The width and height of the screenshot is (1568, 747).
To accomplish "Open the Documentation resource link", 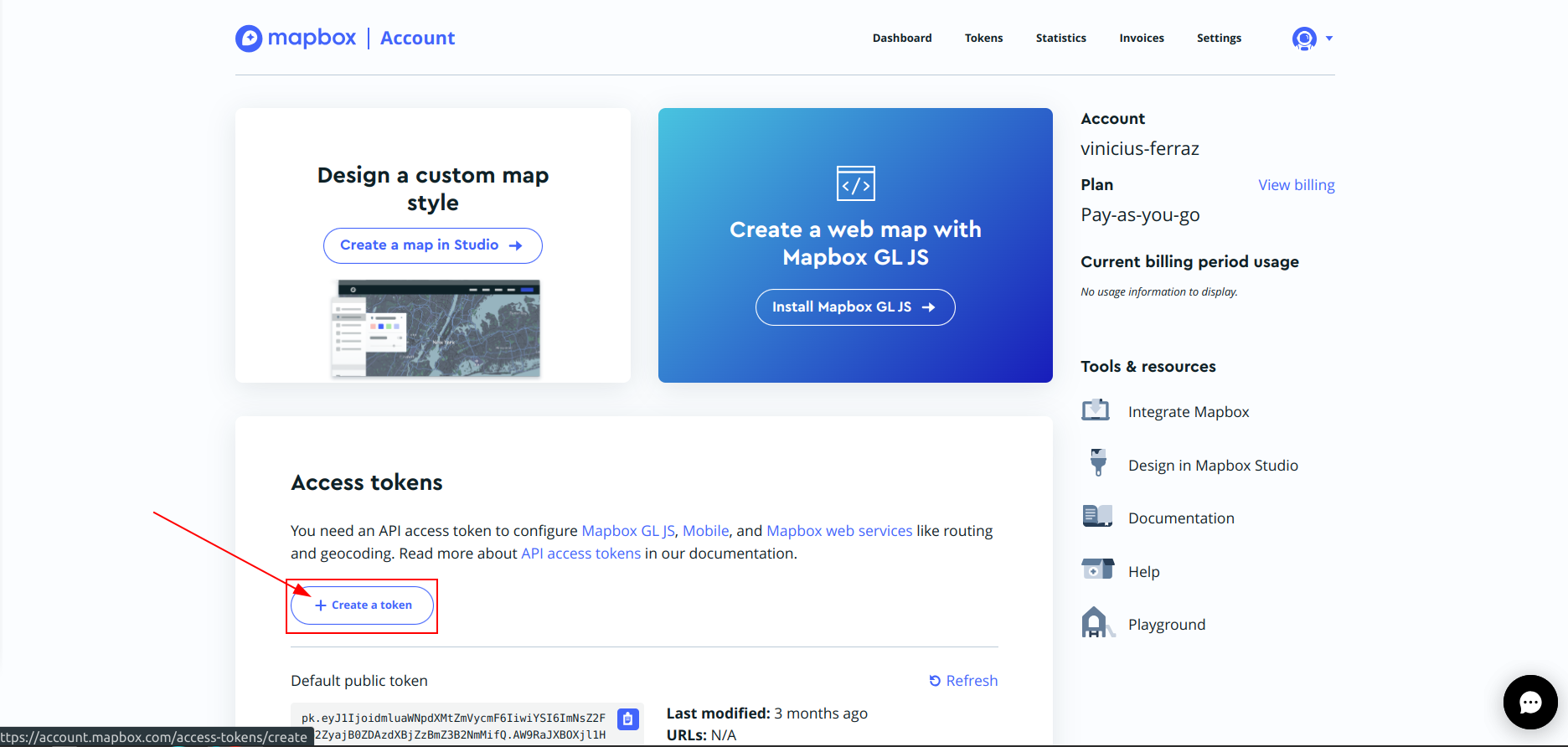I will click(1181, 518).
